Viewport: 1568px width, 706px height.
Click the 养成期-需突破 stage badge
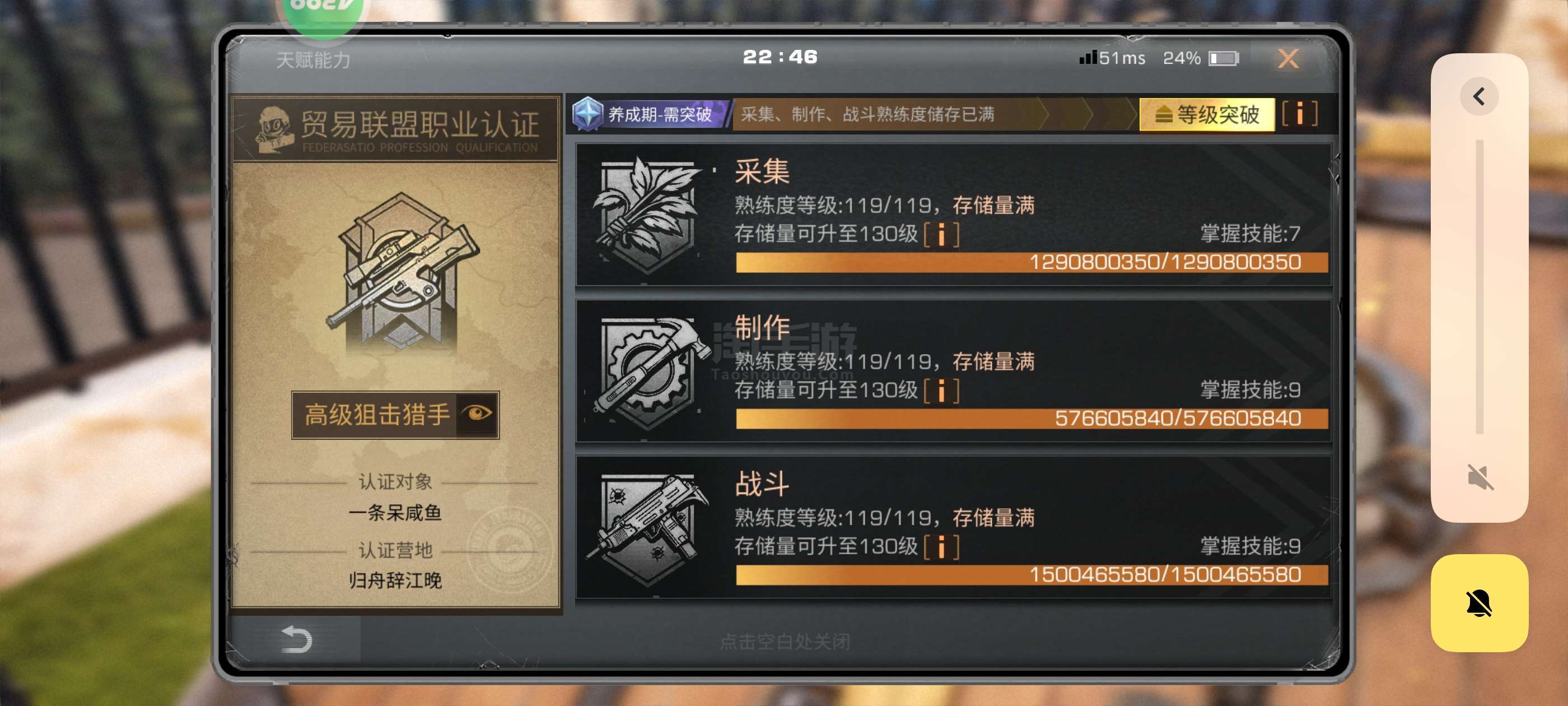click(x=649, y=114)
